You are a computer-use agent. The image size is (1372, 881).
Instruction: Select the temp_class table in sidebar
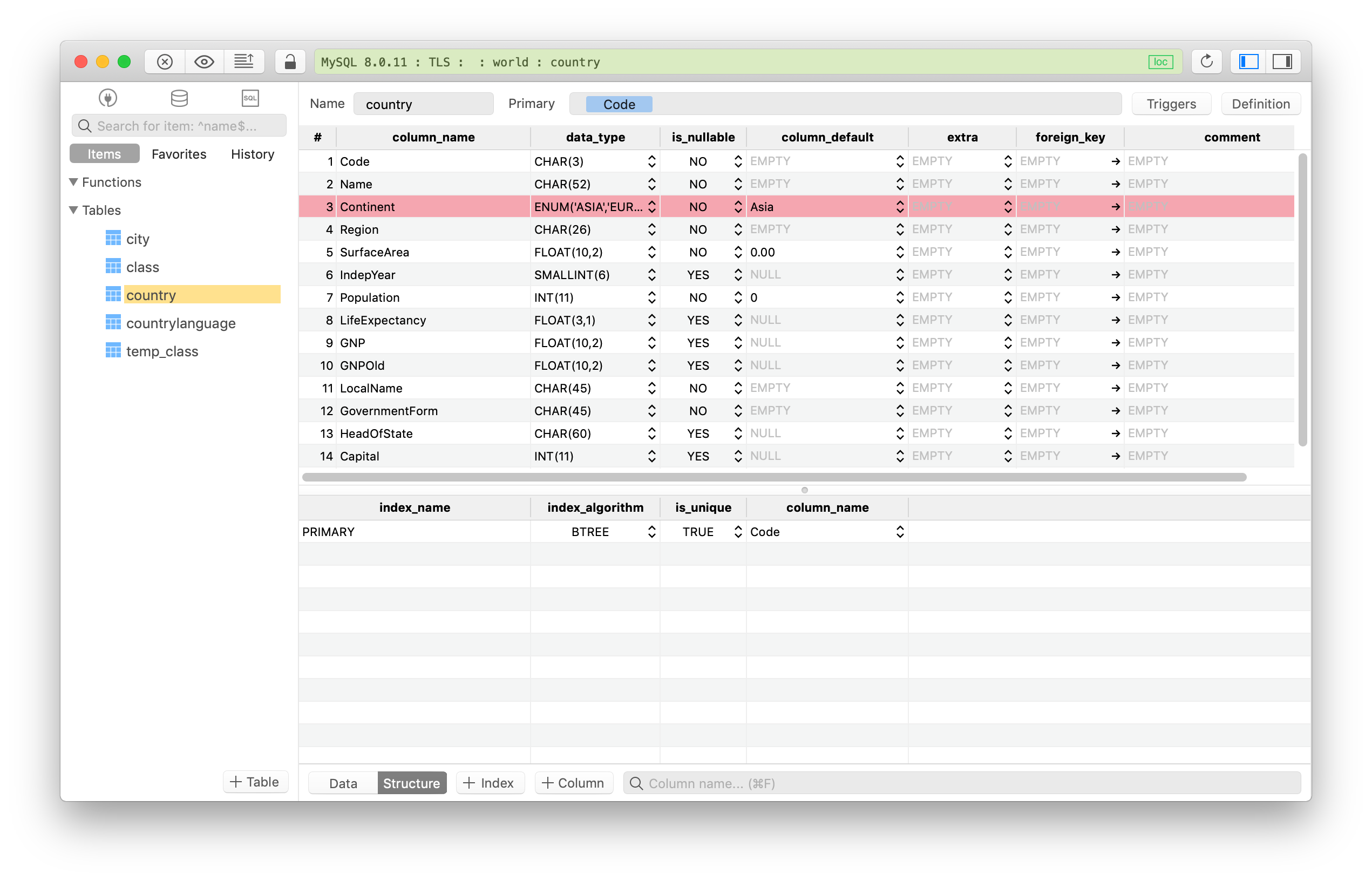(x=162, y=351)
